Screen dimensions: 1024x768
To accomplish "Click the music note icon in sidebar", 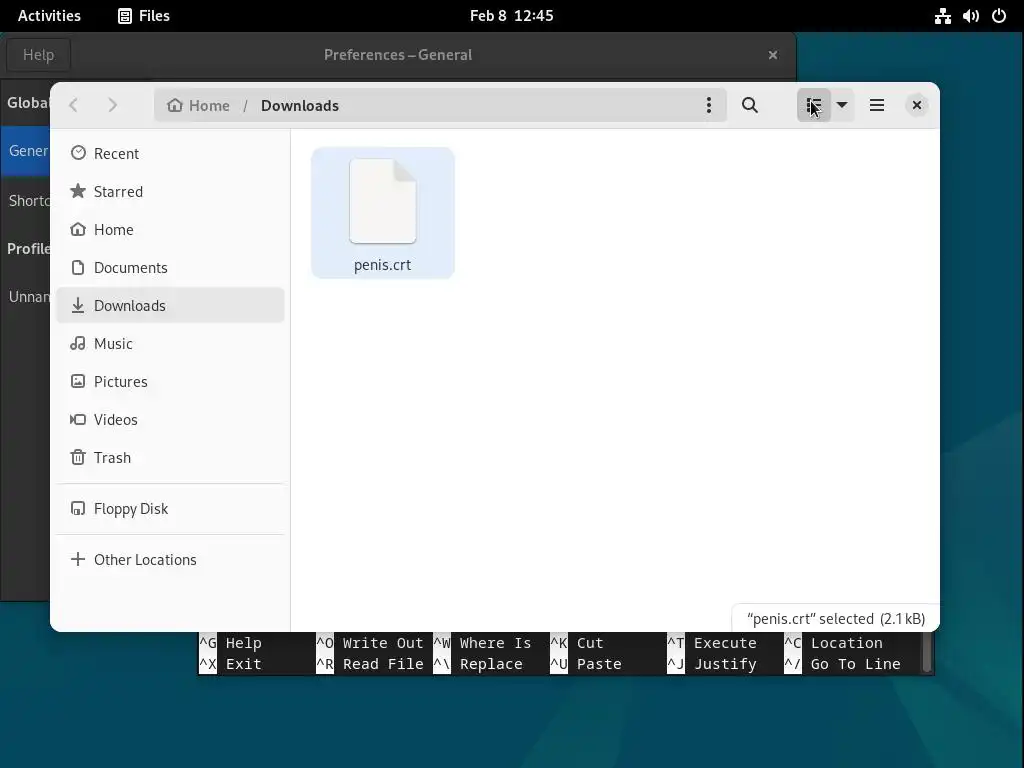I will pos(78,343).
